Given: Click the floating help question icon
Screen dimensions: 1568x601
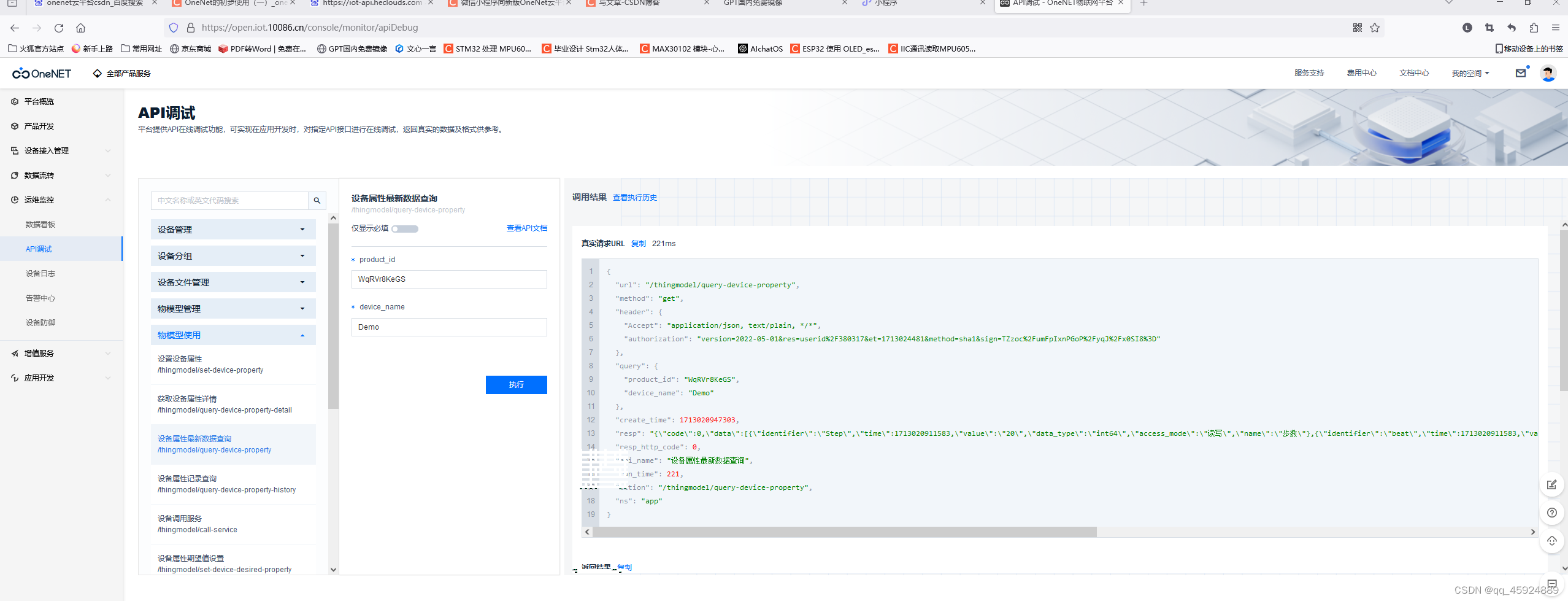Looking at the screenshot, I should coord(1552,513).
